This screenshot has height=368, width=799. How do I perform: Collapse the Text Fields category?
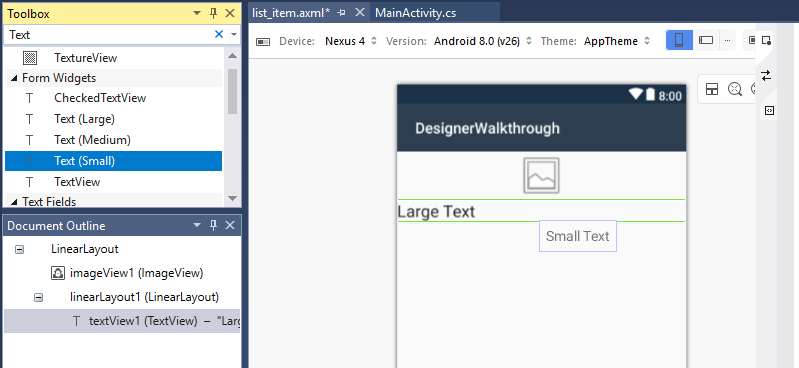coord(13,201)
